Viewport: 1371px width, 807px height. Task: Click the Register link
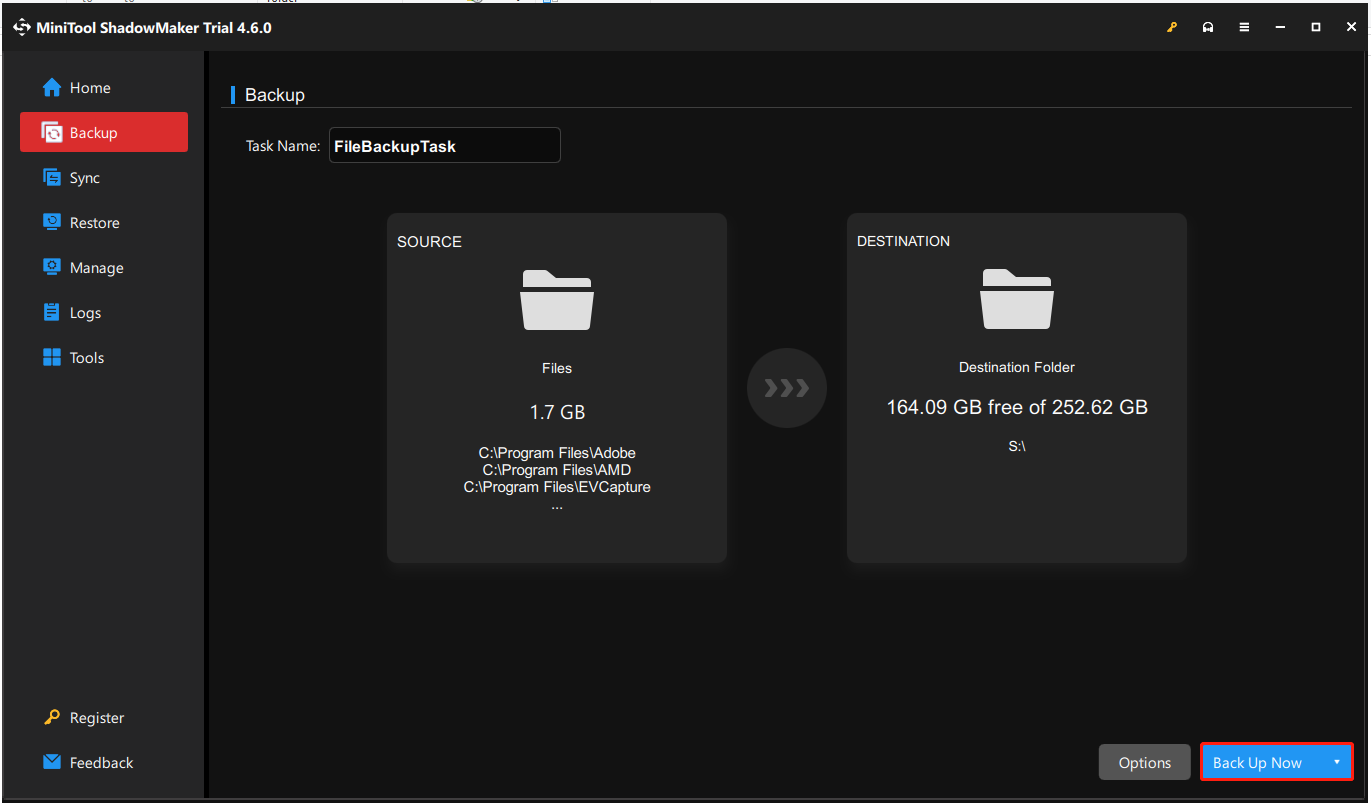point(84,718)
